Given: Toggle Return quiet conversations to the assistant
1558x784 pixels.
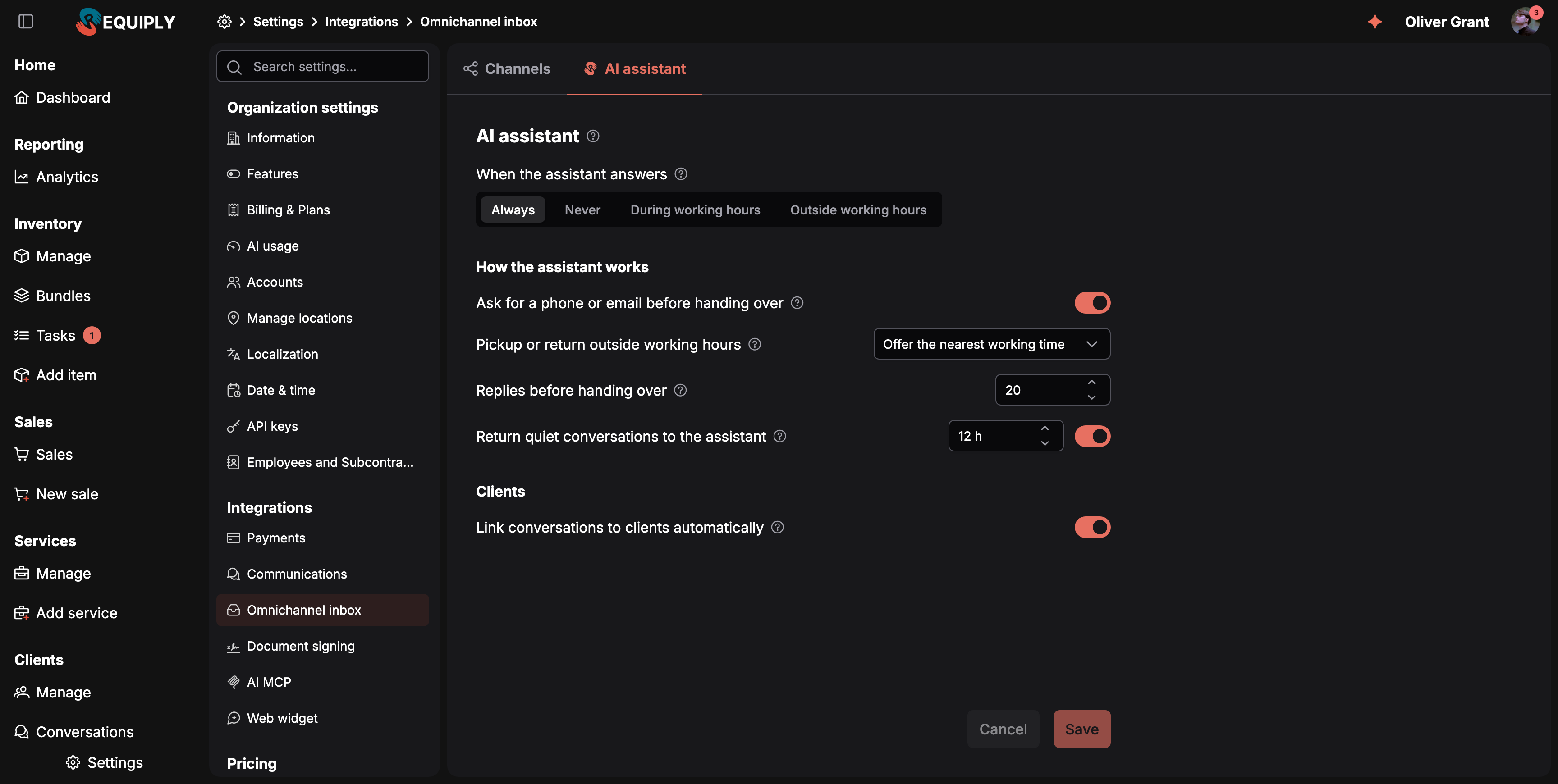Looking at the screenshot, I should coord(1092,436).
